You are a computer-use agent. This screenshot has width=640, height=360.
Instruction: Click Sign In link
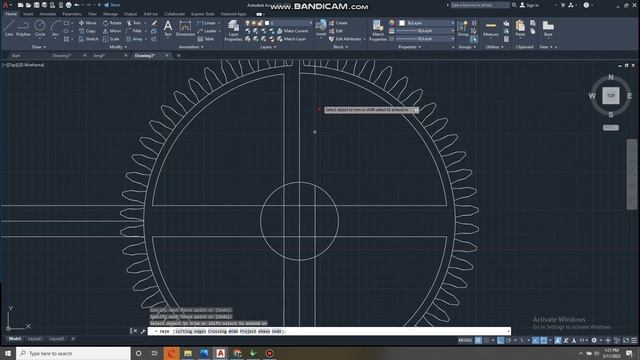pyautogui.click(x=529, y=5)
